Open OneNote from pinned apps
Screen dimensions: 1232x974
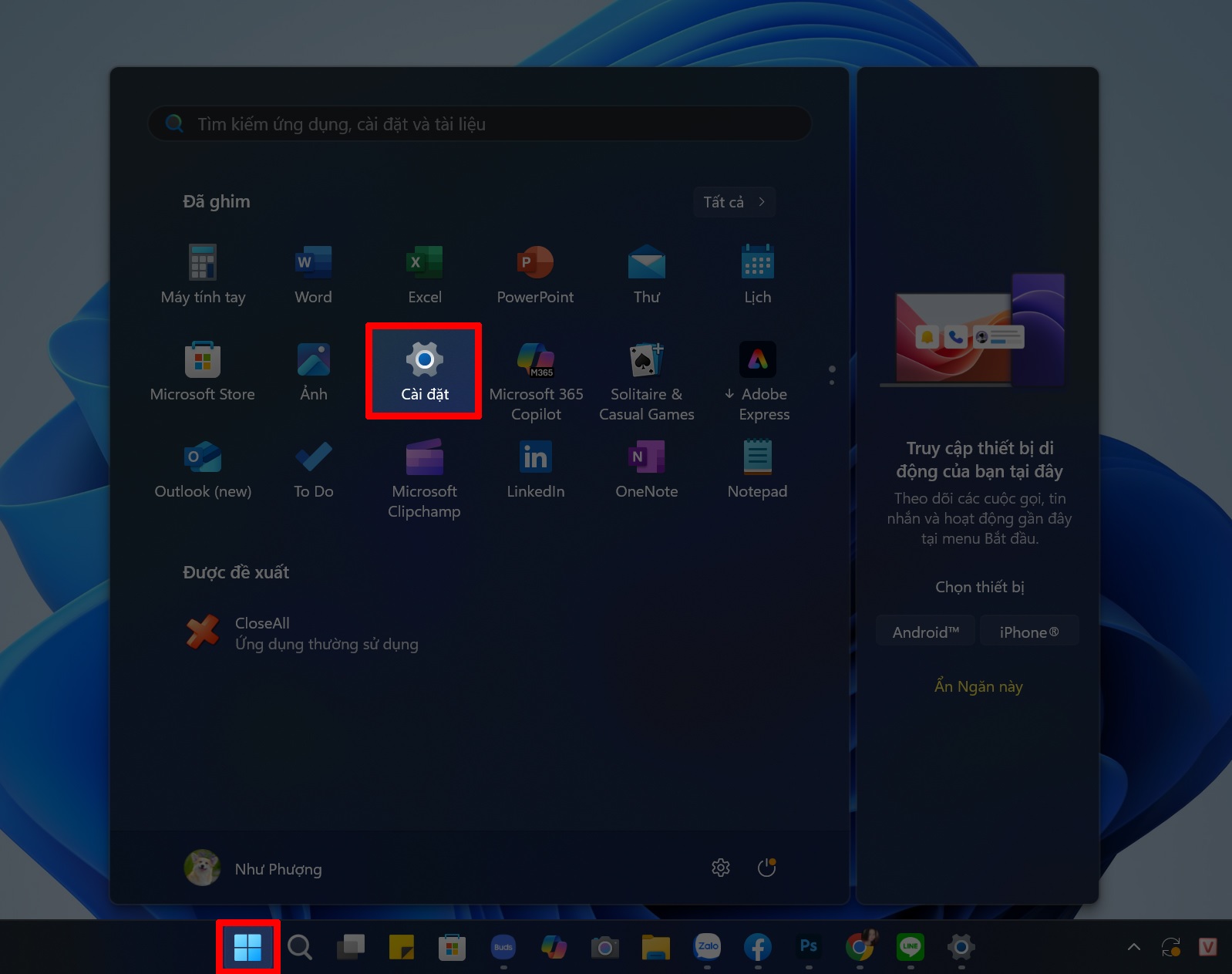click(x=646, y=468)
